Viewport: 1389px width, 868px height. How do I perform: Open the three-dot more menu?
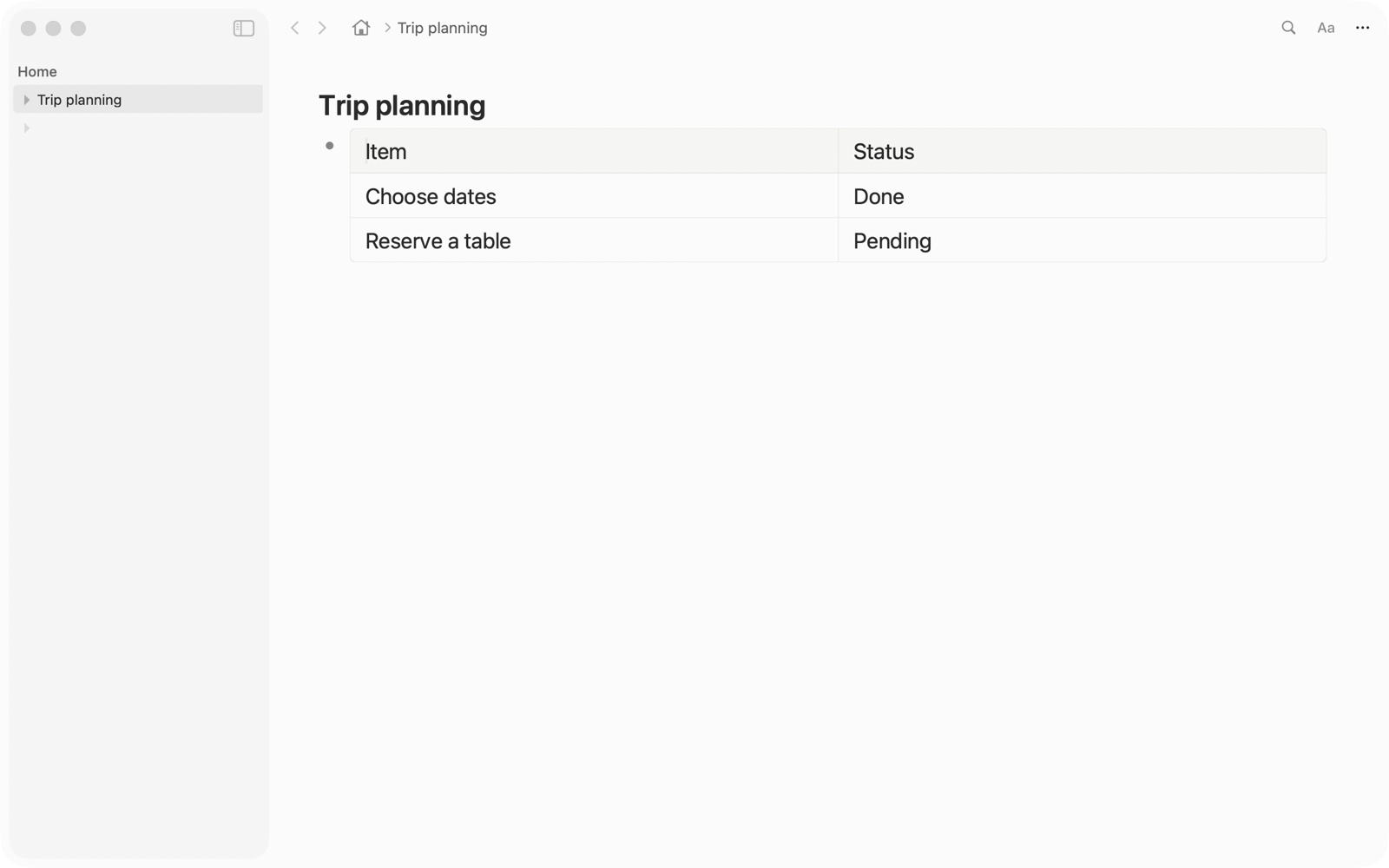tap(1362, 28)
